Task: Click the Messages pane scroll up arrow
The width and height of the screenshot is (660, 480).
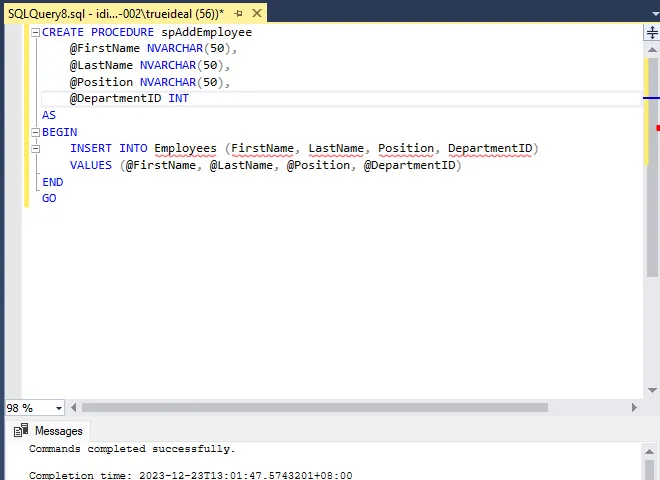Action: [x=651, y=451]
